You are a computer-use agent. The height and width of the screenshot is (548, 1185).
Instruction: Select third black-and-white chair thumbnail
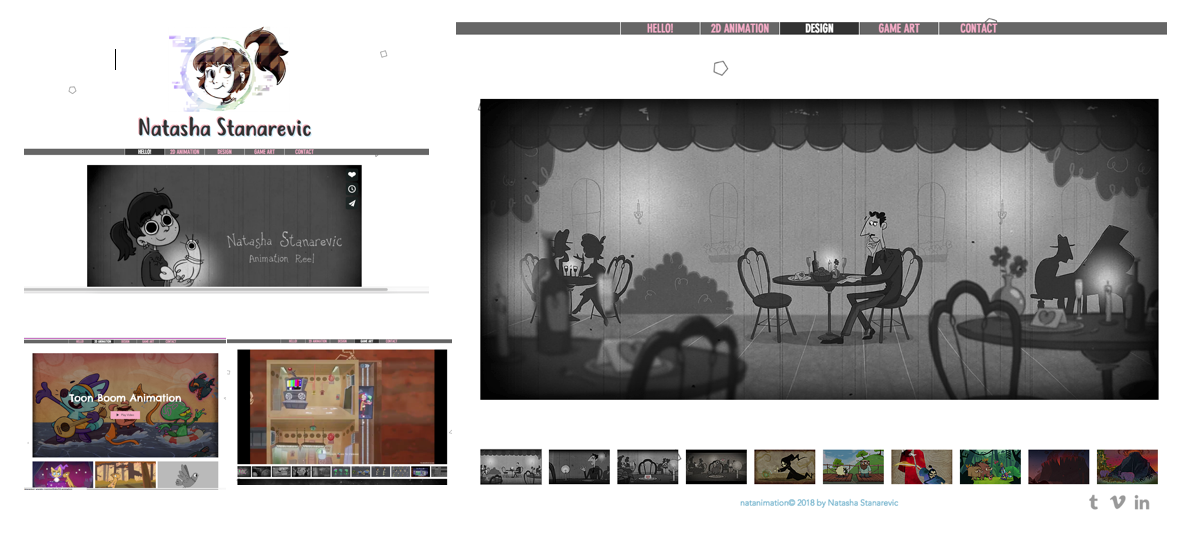point(648,466)
